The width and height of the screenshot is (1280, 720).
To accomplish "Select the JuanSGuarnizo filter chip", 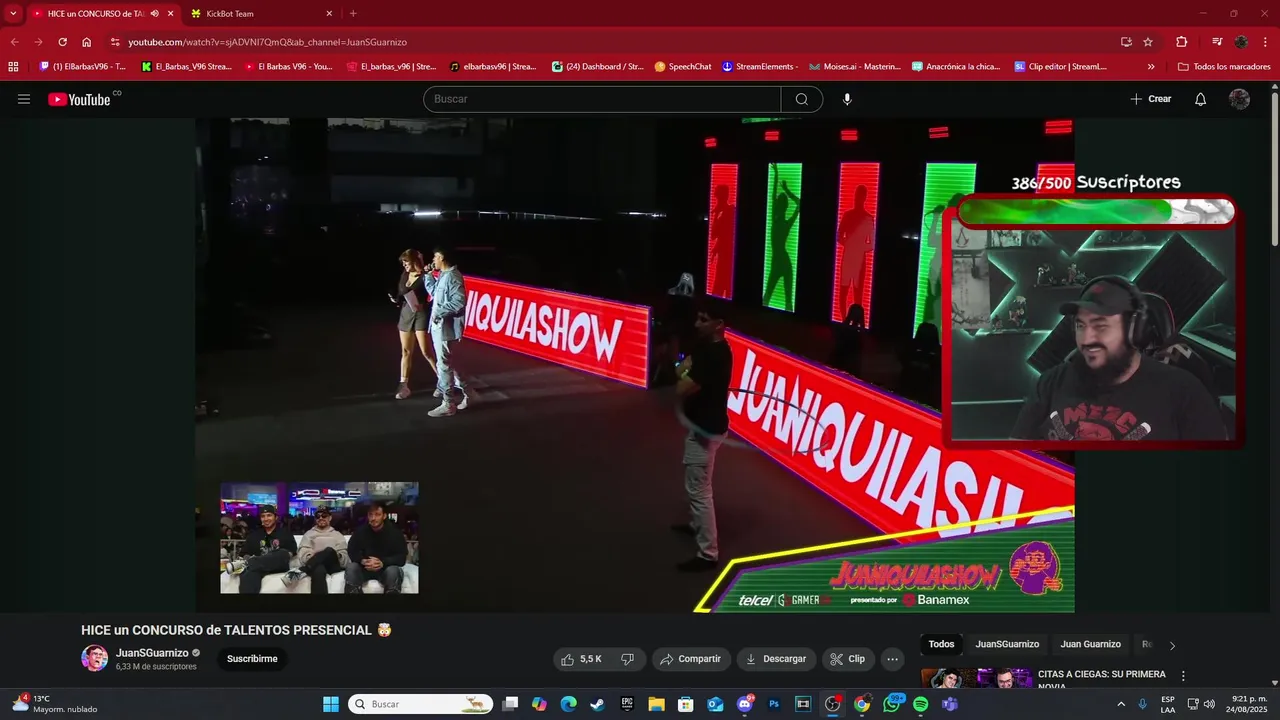I will 1007,644.
